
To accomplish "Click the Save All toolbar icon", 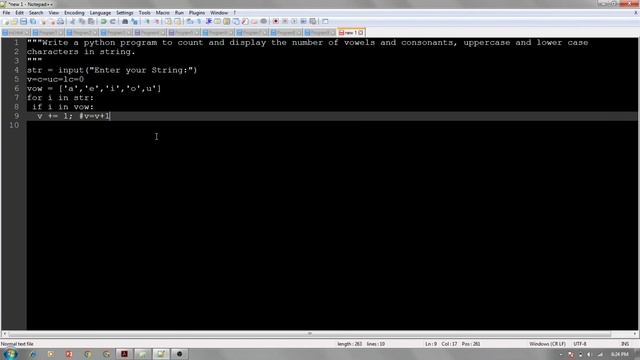I will pos(33,21).
